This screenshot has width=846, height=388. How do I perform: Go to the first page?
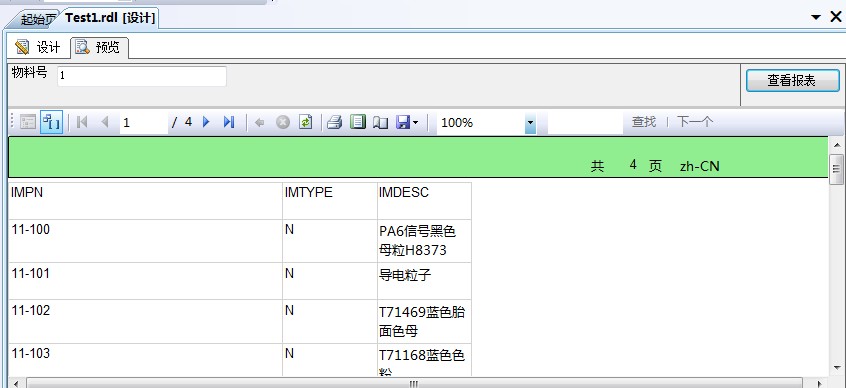[x=82, y=122]
